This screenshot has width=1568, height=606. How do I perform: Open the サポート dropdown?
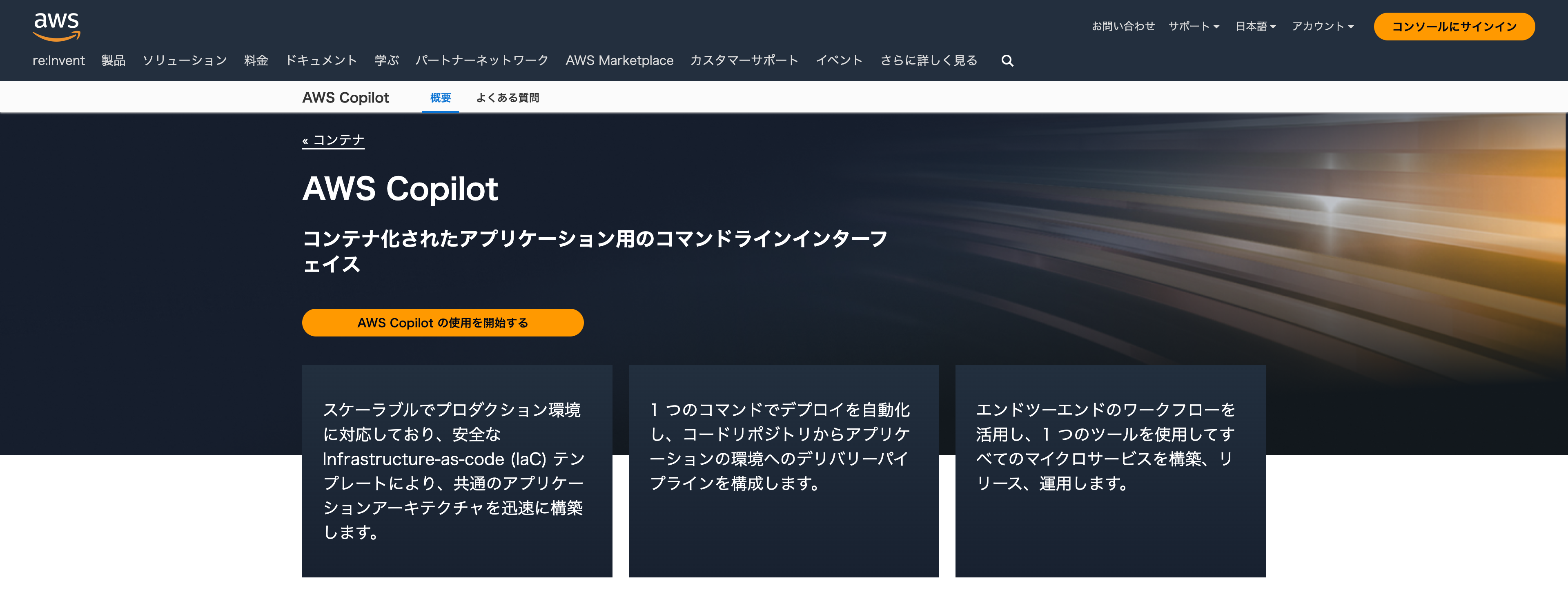(x=1194, y=26)
